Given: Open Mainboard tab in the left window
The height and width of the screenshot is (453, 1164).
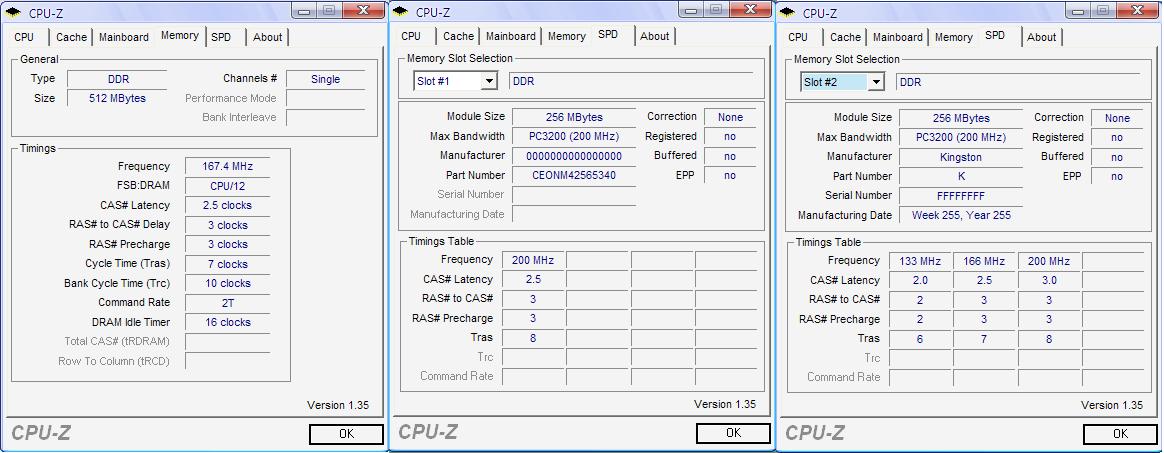Looking at the screenshot, I should tap(124, 37).
